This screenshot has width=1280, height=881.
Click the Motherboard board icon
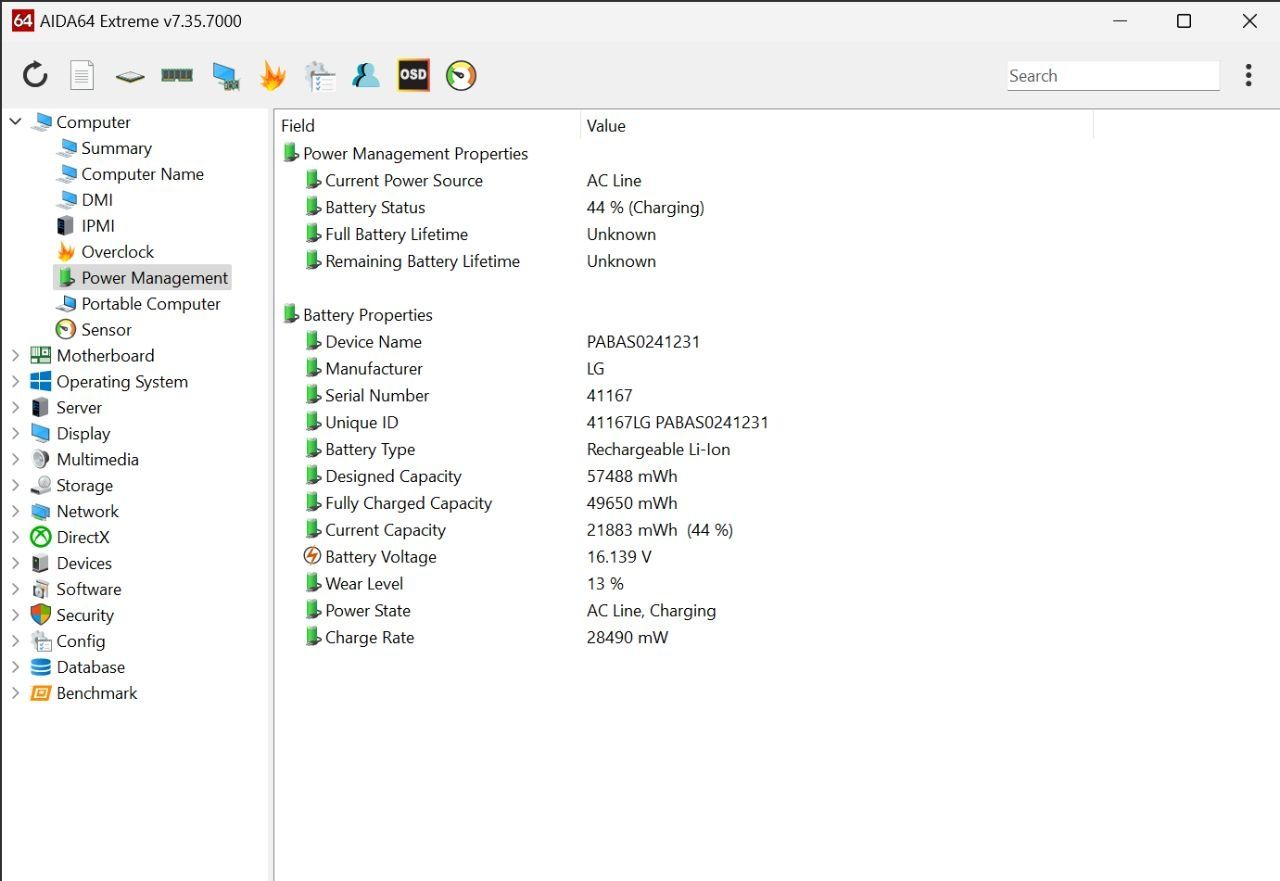41,356
